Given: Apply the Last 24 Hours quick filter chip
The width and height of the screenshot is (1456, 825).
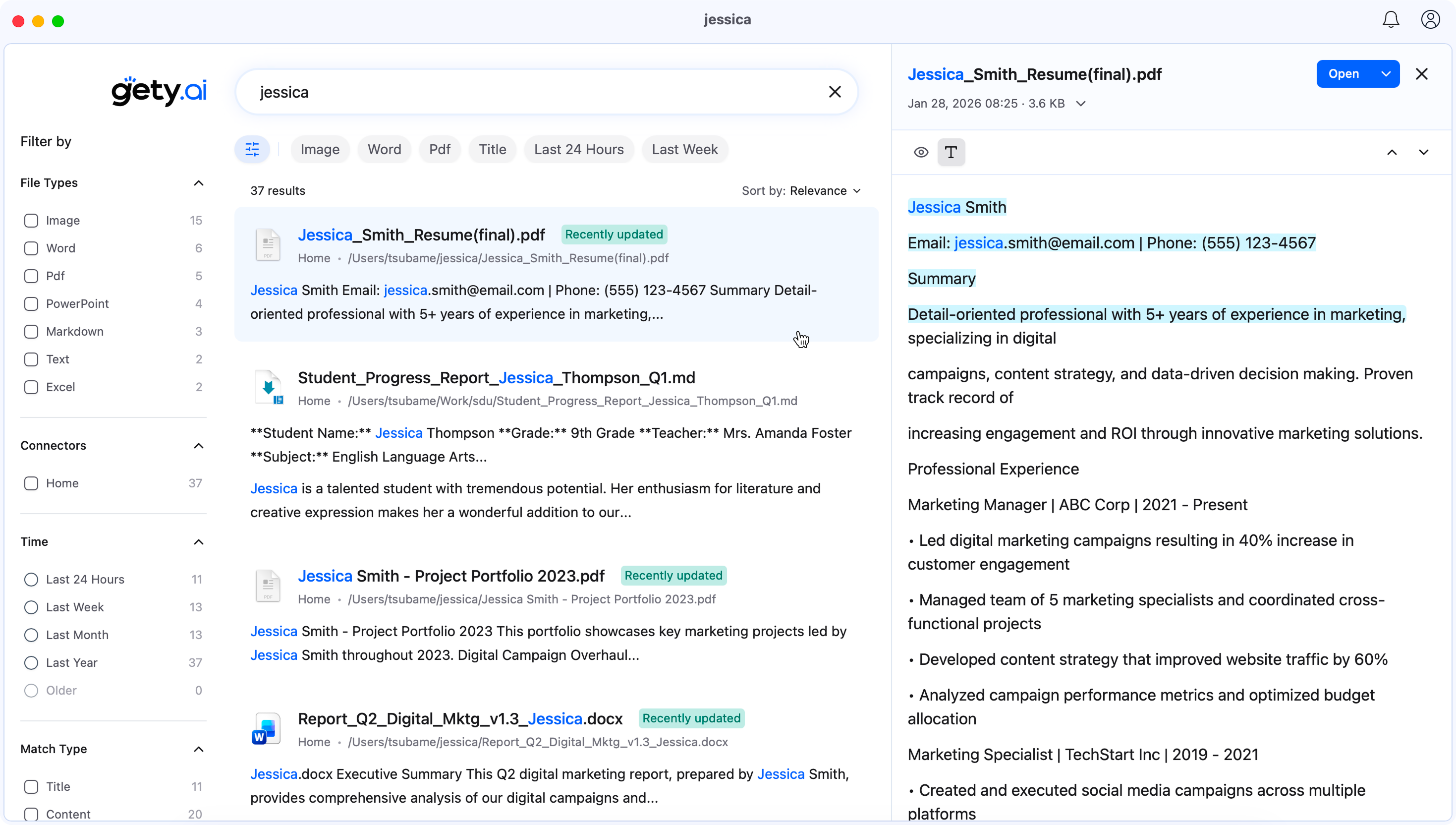Looking at the screenshot, I should (578, 150).
